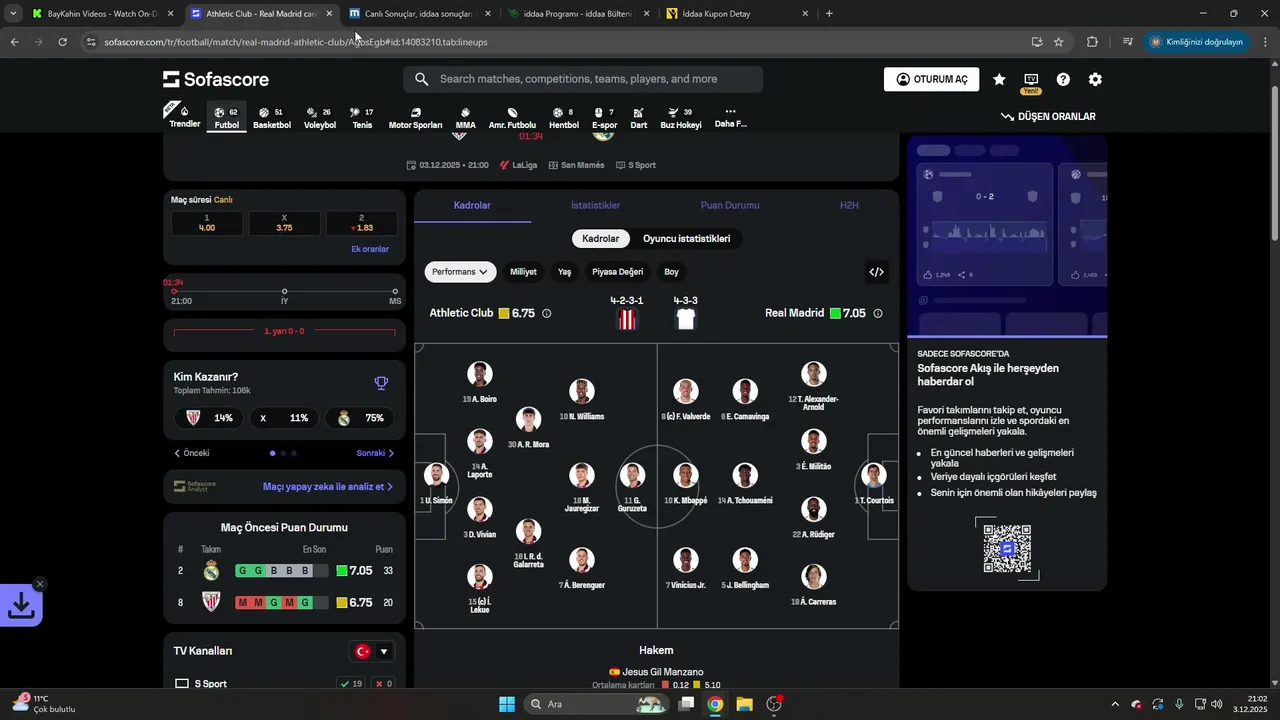Click Maçı yapay zeka ile analiz et
1280x720 pixels.
pos(328,487)
